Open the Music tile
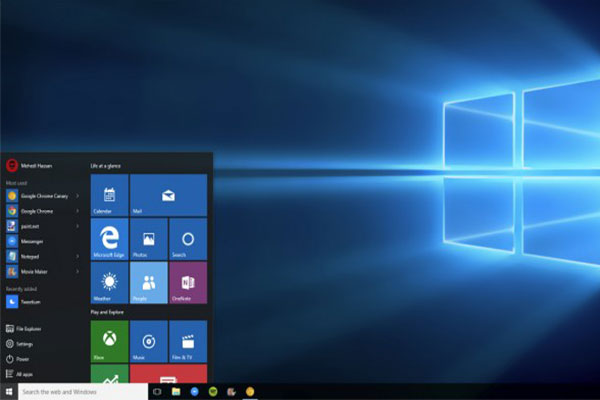The image size is (600, 400). tap(149, 341)
